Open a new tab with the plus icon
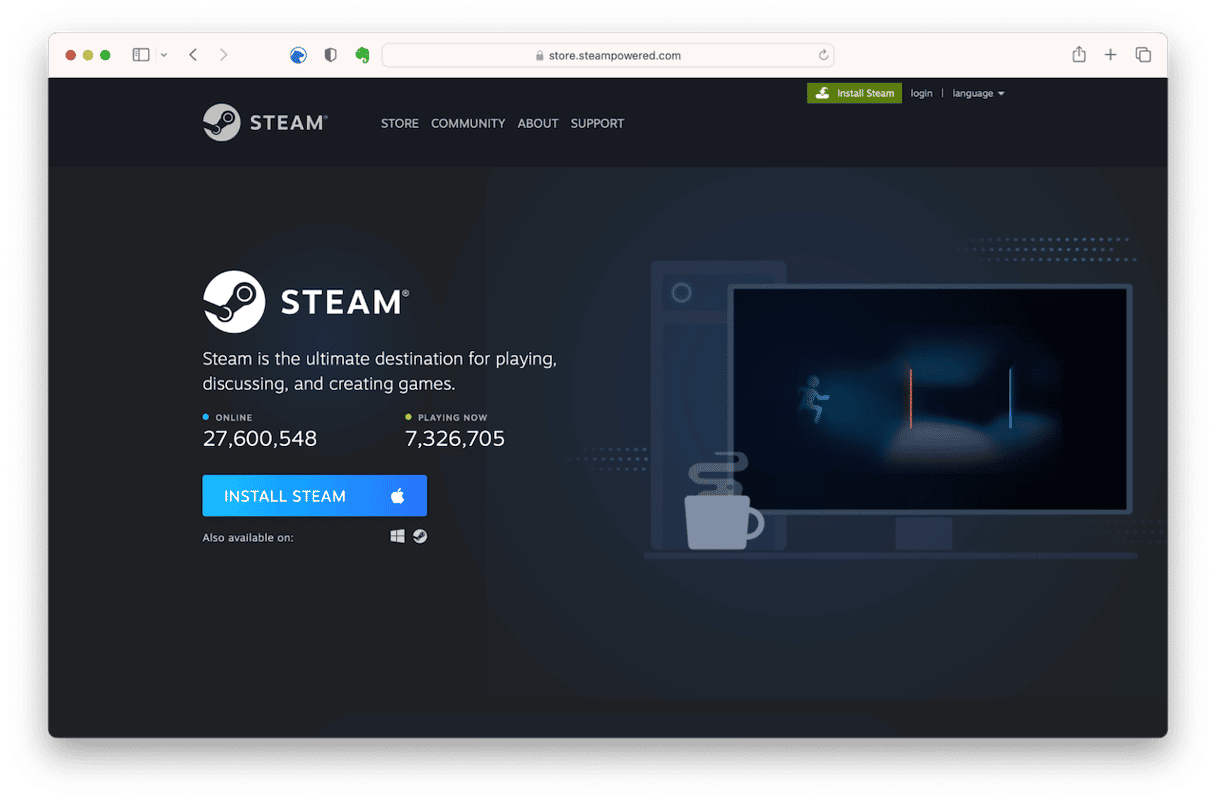 click(1110, 55)
